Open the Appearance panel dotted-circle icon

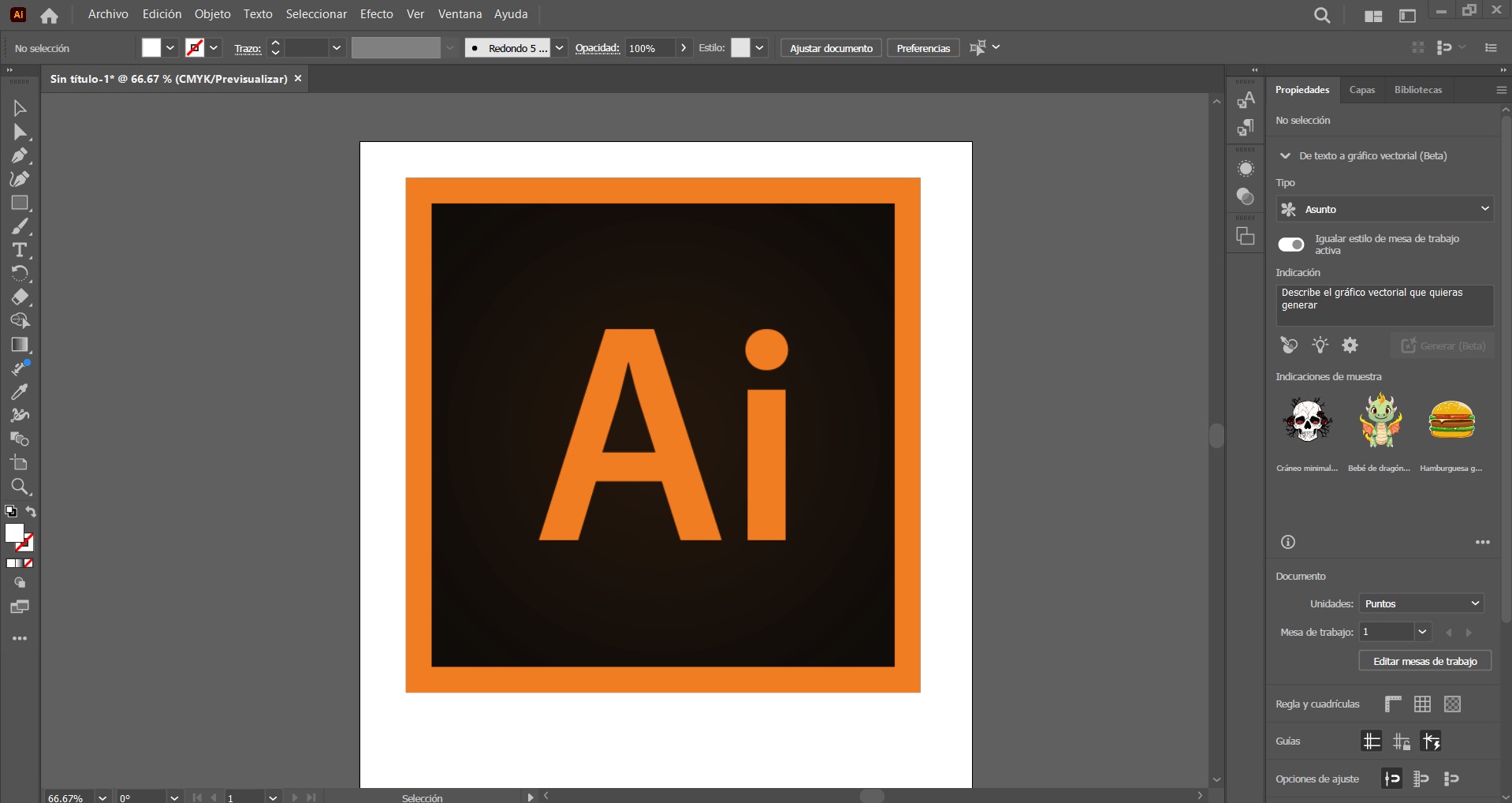[x=1246, y=169]
